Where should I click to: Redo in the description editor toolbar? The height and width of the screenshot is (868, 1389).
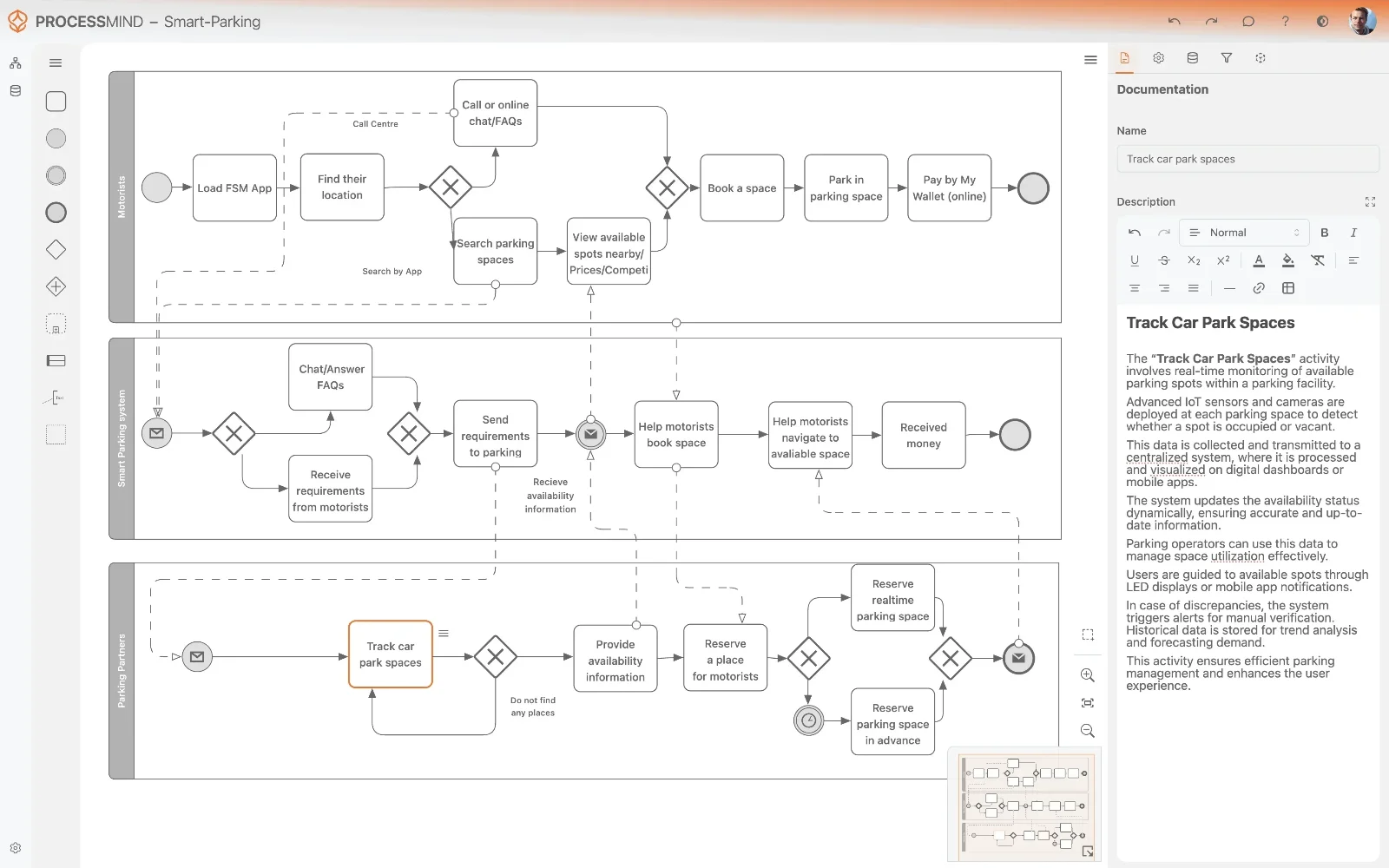pyautogui.click(x=1164, y=233)
